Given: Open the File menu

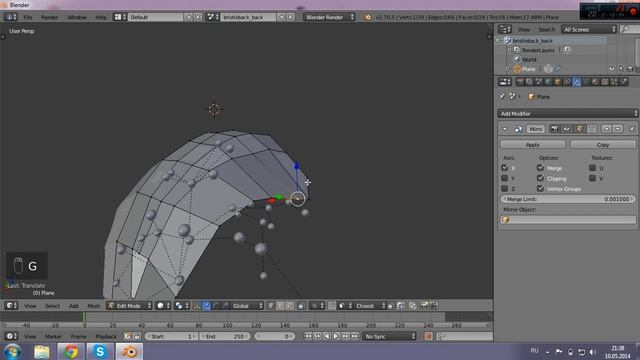Looking at the screenshot, I should coord(27,18).
